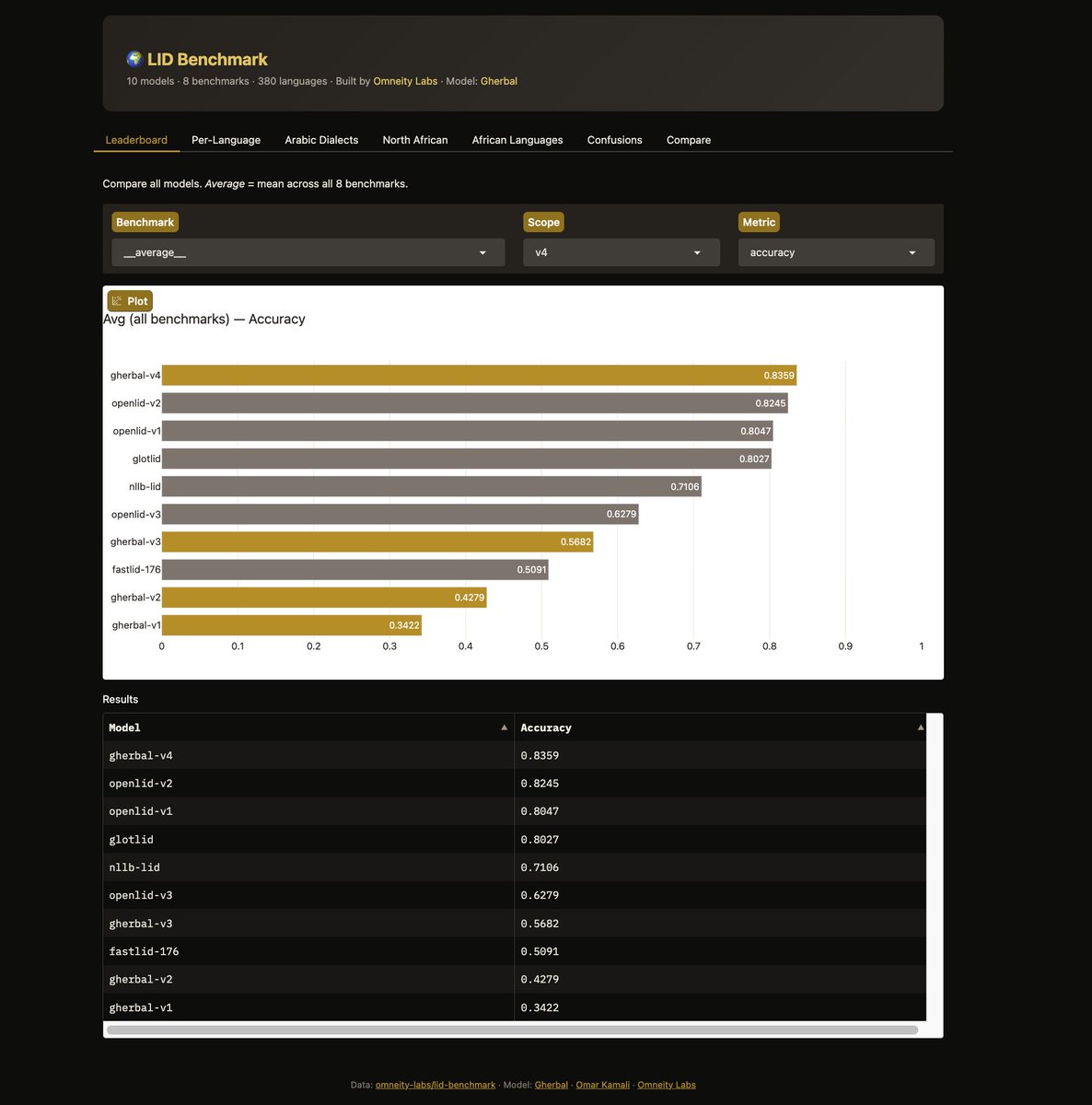This screenshot has width=1092, height=1105.
Task: Select the glotlid table cell
Action: pos(308,840)
